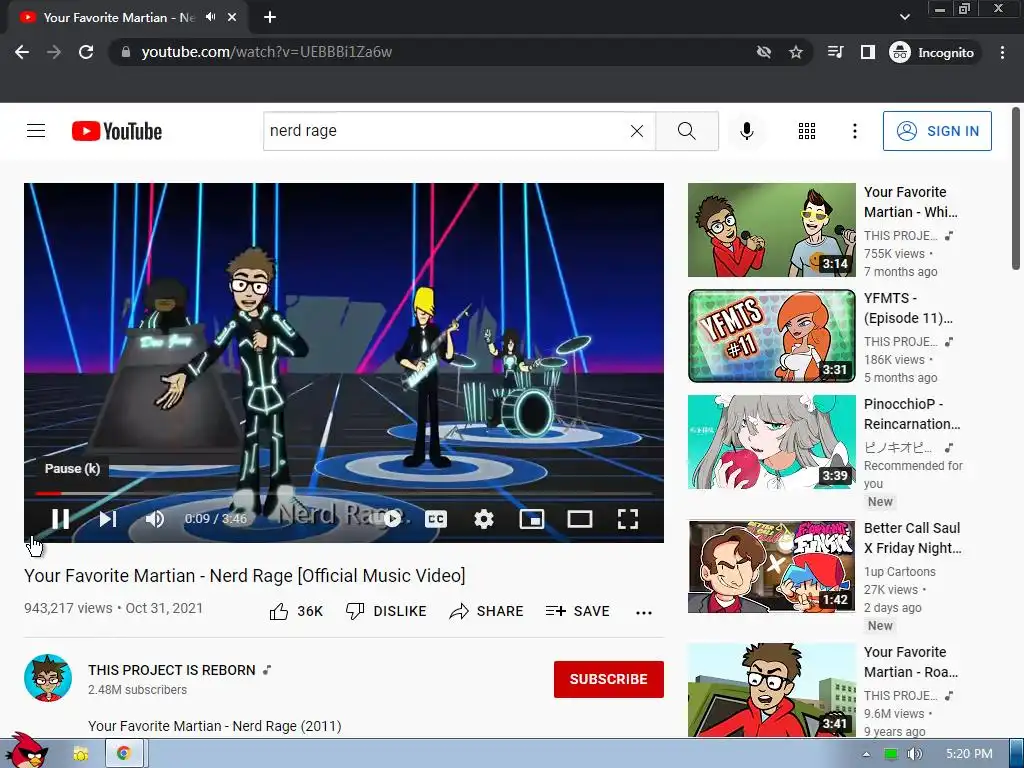This screenshot has width=1024, height=768.
Task: Click the third-party cookies blocked eye icon
Action: 763,52
